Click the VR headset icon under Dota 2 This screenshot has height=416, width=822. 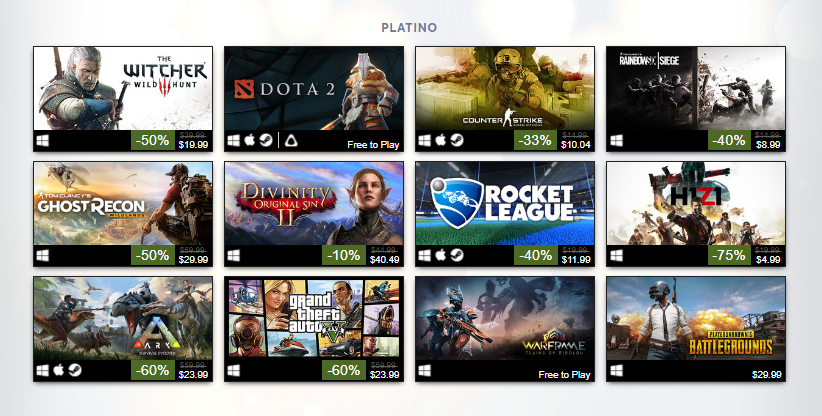[x=291, y=140]
